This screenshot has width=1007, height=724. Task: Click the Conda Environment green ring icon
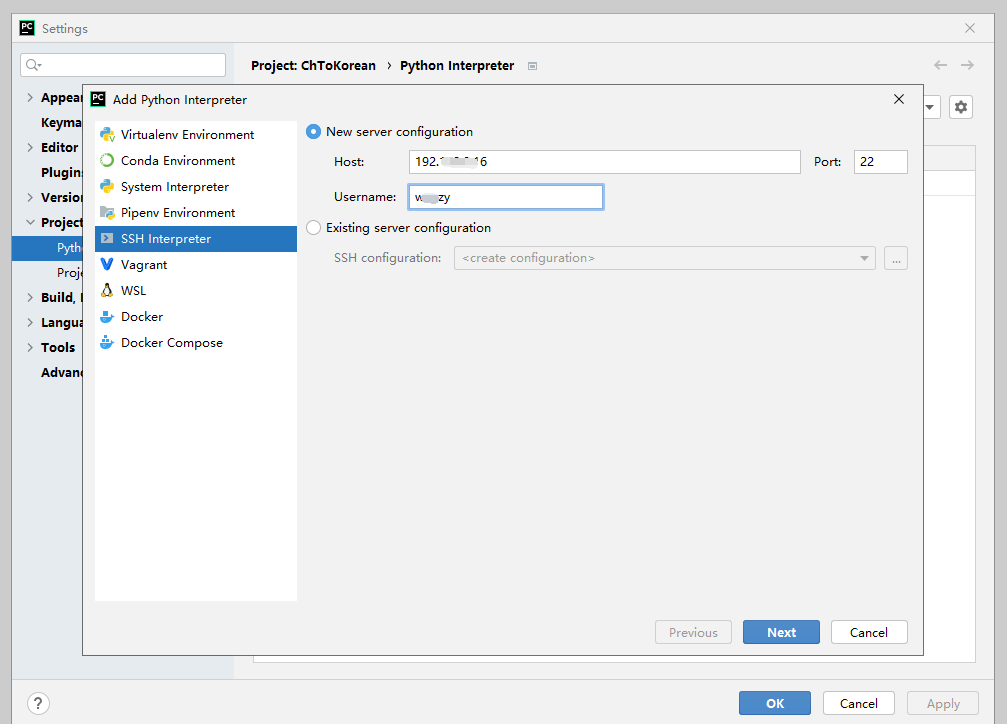[107, 161]
